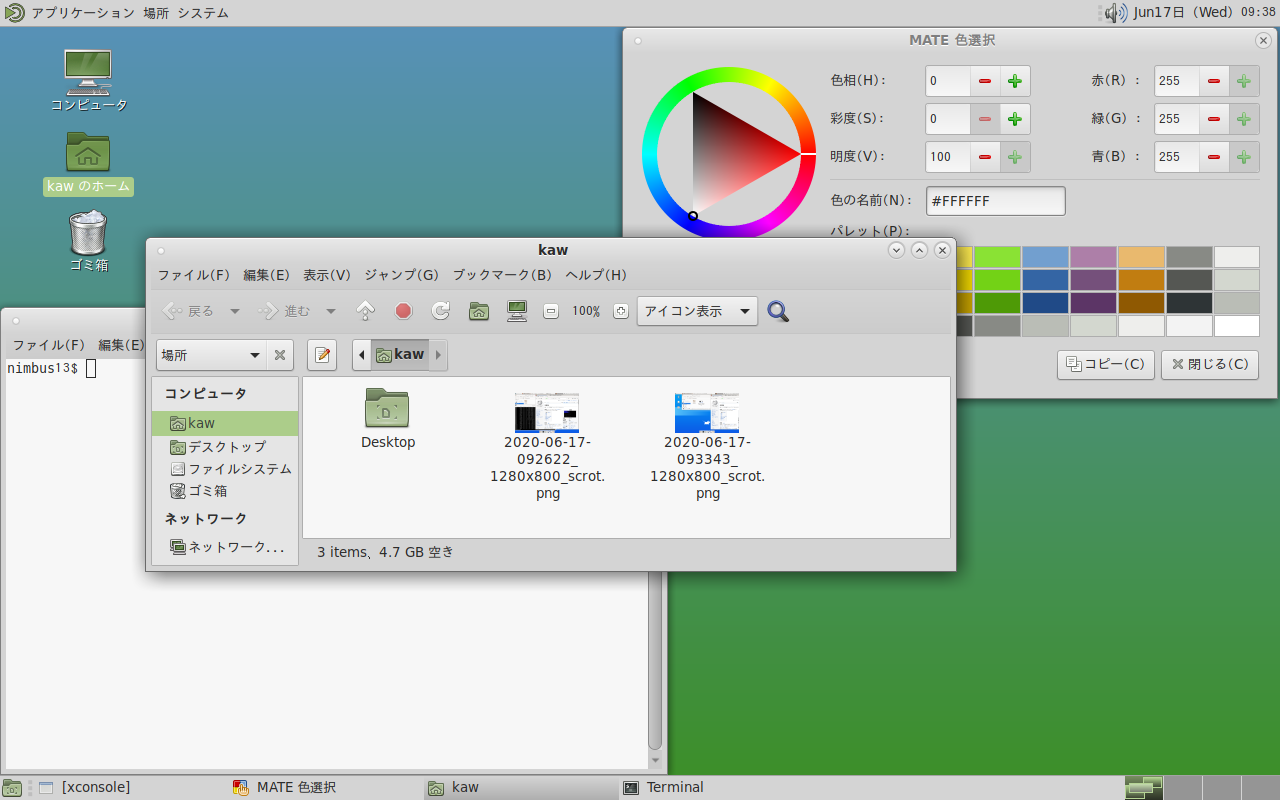Click the volume speaker icon in top panel

(x=1115, y=13)
